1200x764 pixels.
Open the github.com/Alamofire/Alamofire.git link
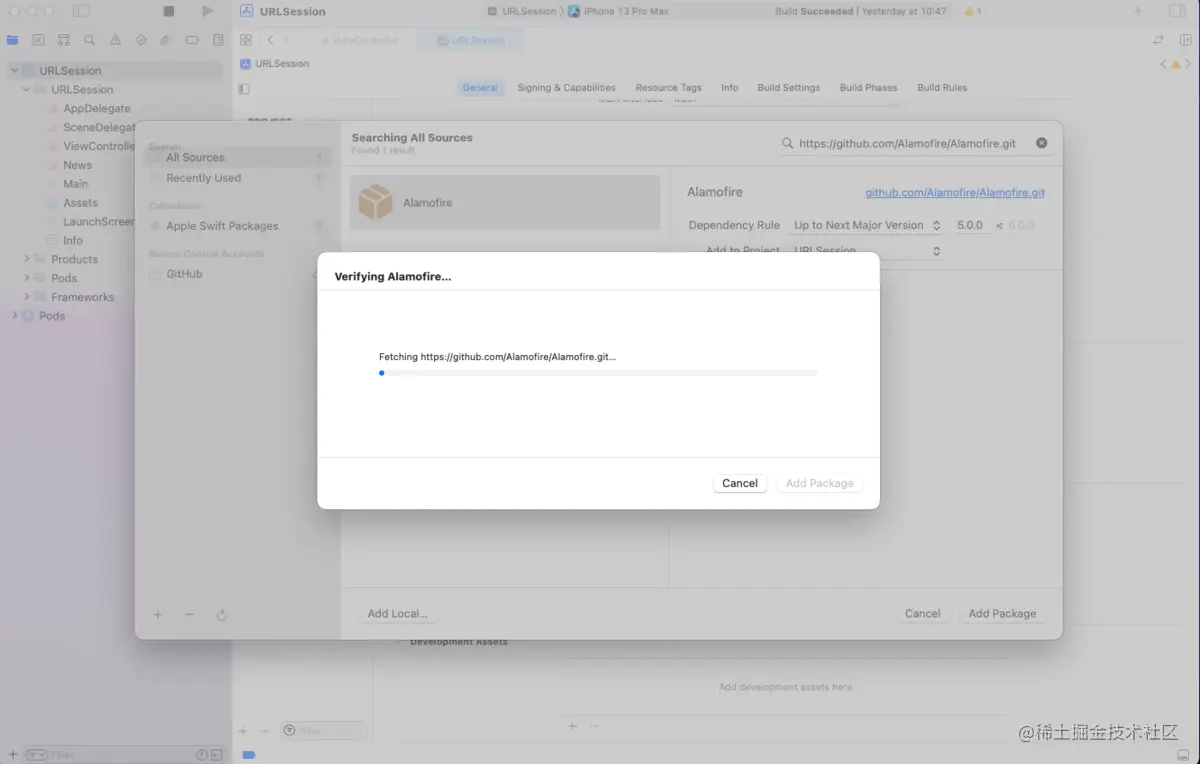(955, 193)
